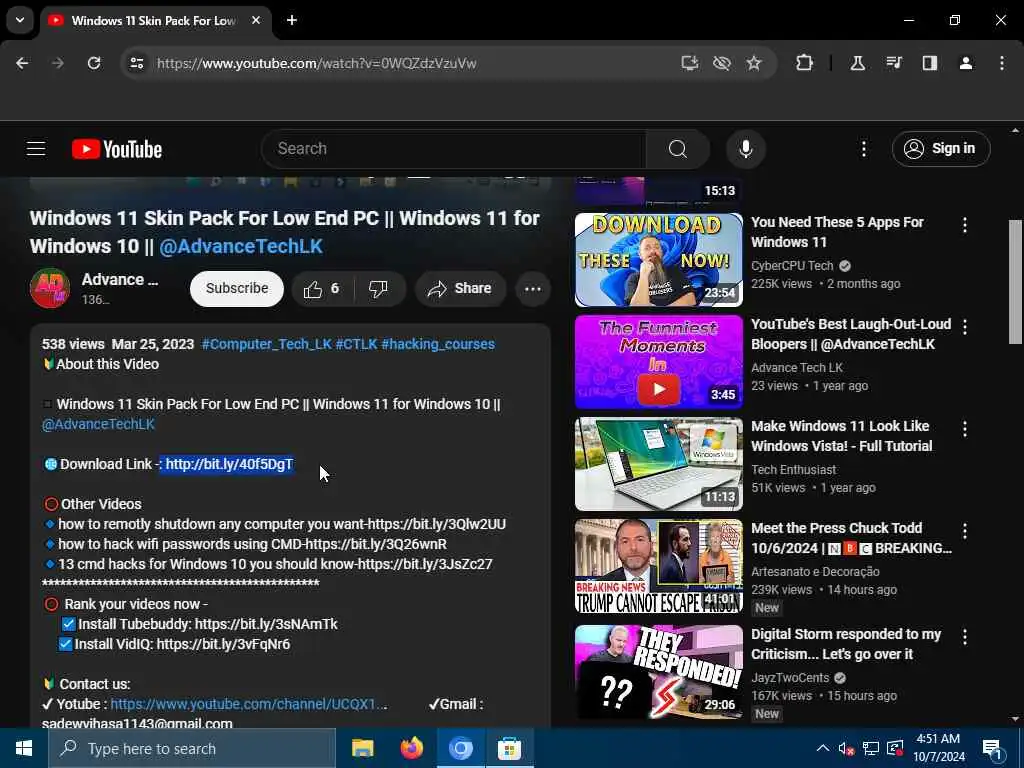This screenshot has height=768, width=1024.
Task: Click the crossed-eye tracking protection icon
Action: (722, 63)
